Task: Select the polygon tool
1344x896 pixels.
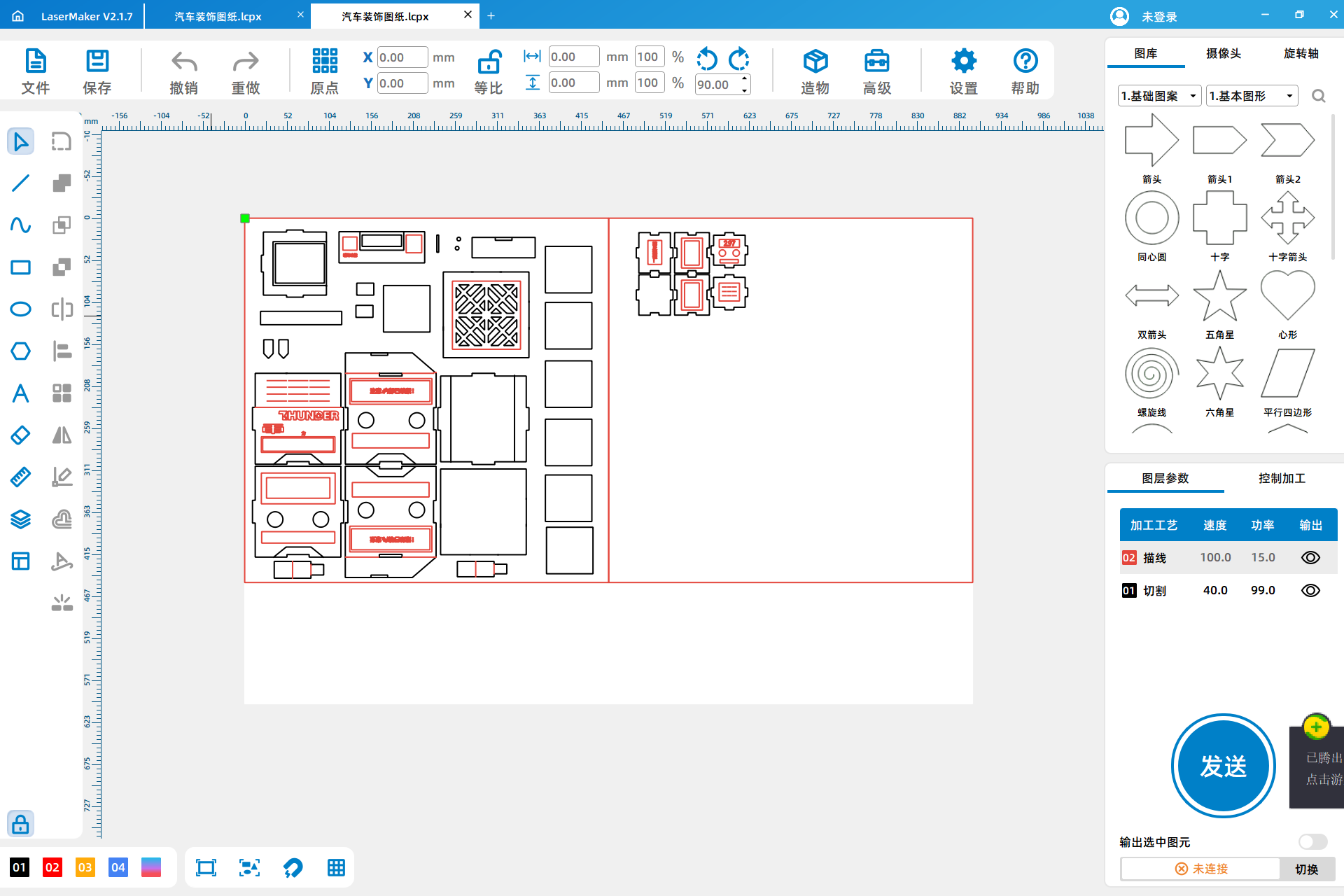Action: 20,351
